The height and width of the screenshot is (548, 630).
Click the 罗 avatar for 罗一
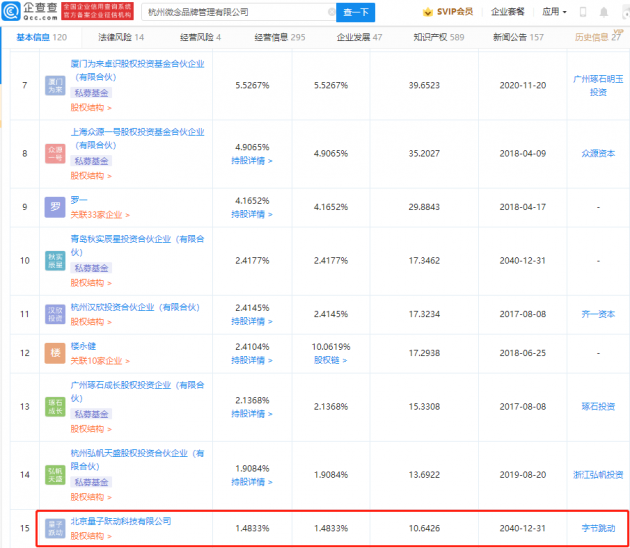(55, 207)
